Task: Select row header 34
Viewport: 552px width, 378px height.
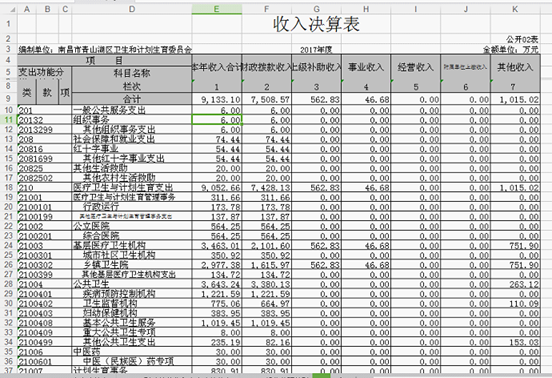Action: (8, 342)
